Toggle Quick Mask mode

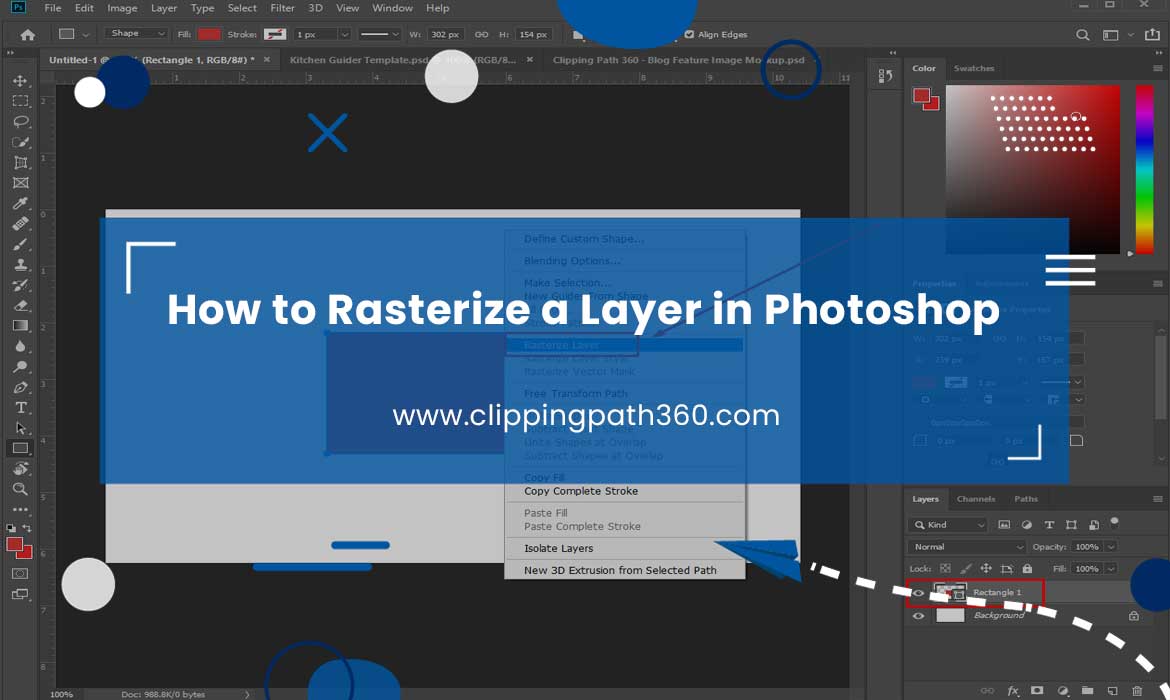tap(20, 573)
